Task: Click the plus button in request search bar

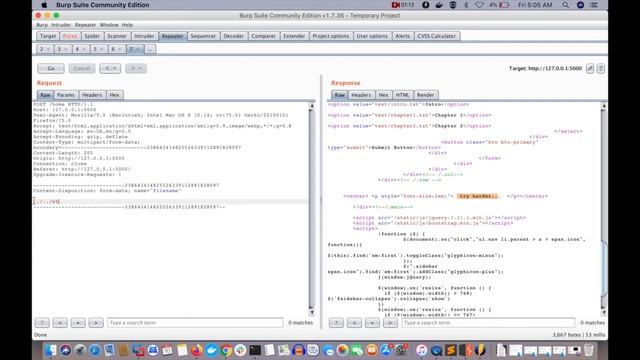Action: click(x=78, y=323)
